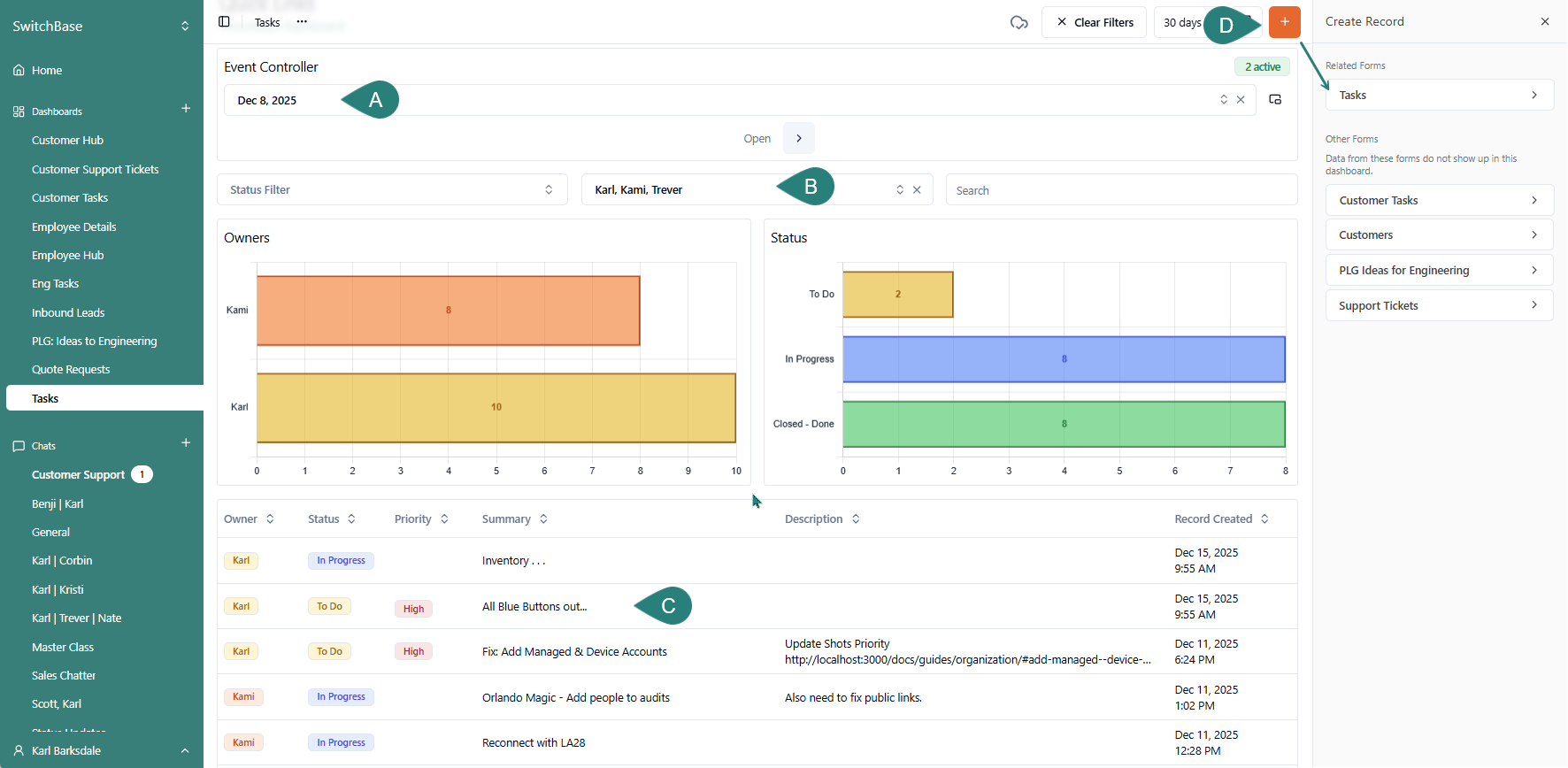This screenshot has width=1568, height=768.
Task: Open the Customer Hub dashboard
Action: 67,141
